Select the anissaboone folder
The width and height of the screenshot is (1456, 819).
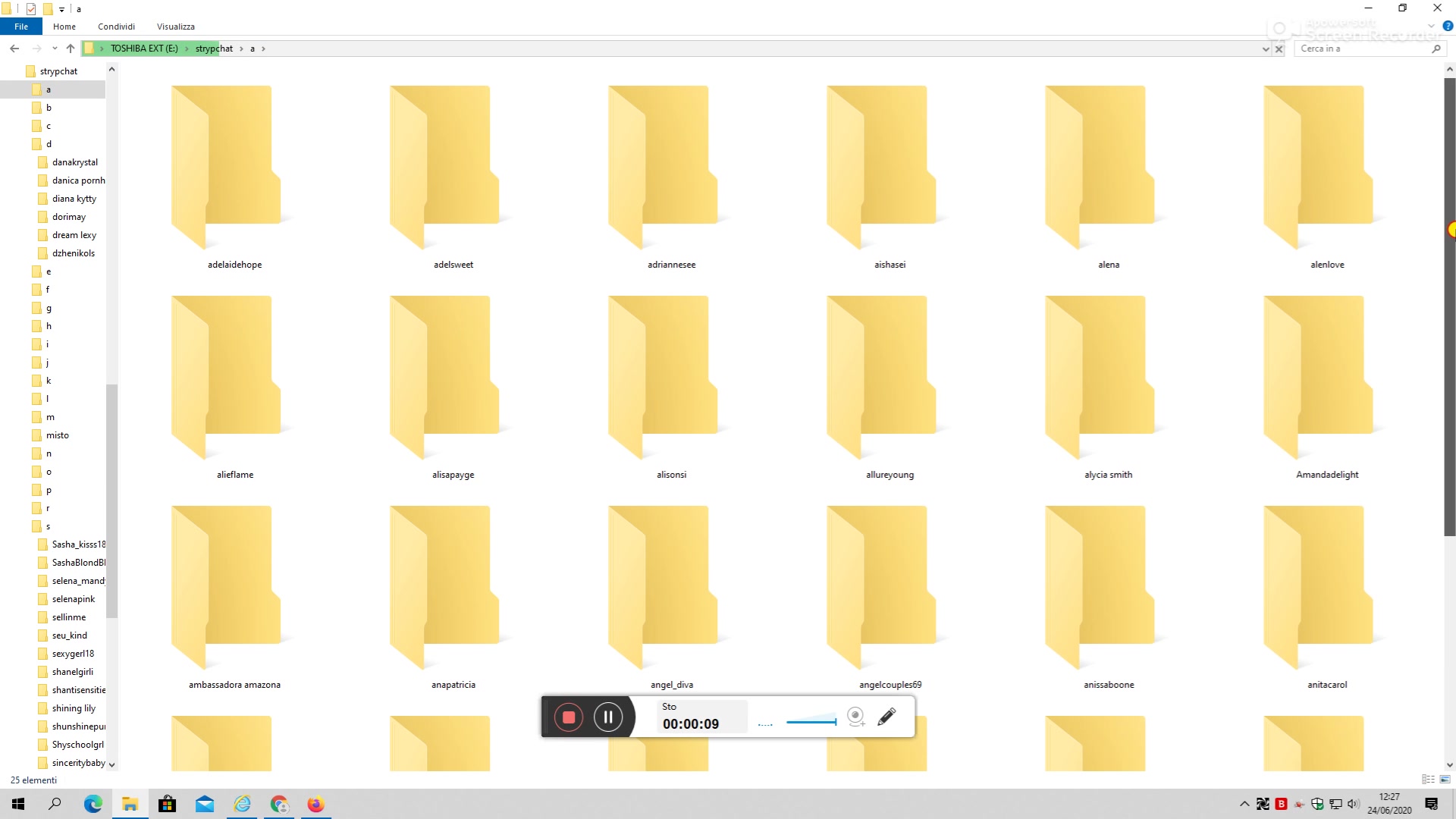(1108, 598)
